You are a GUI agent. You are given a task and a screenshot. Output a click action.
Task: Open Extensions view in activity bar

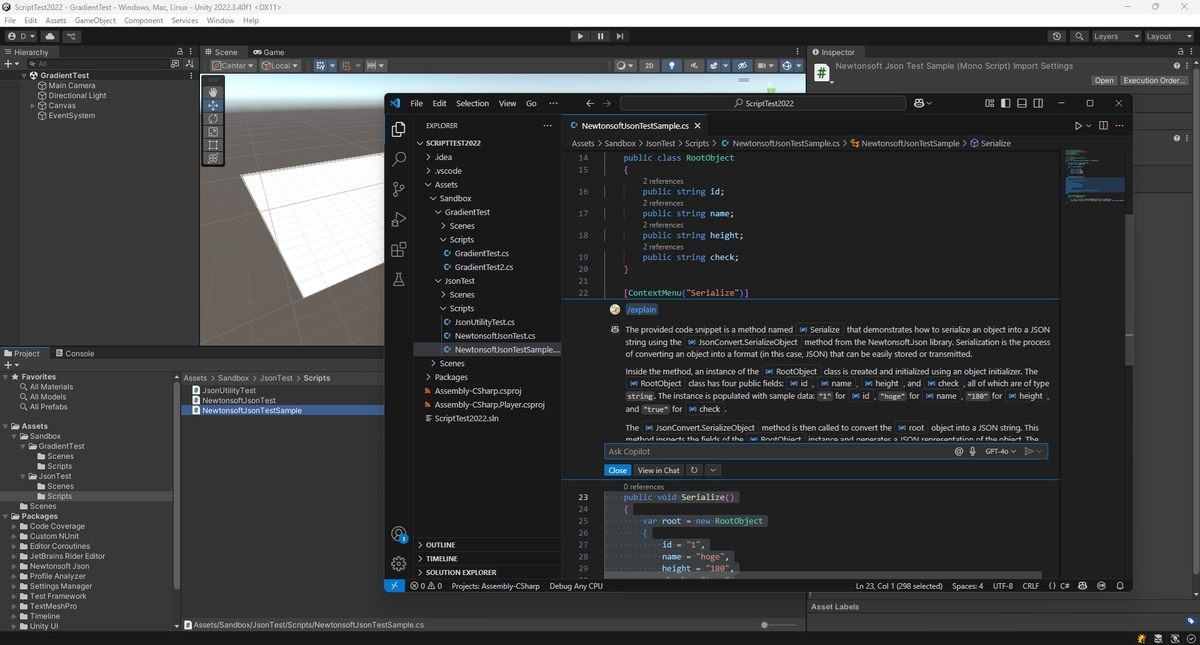click(399, 250)
